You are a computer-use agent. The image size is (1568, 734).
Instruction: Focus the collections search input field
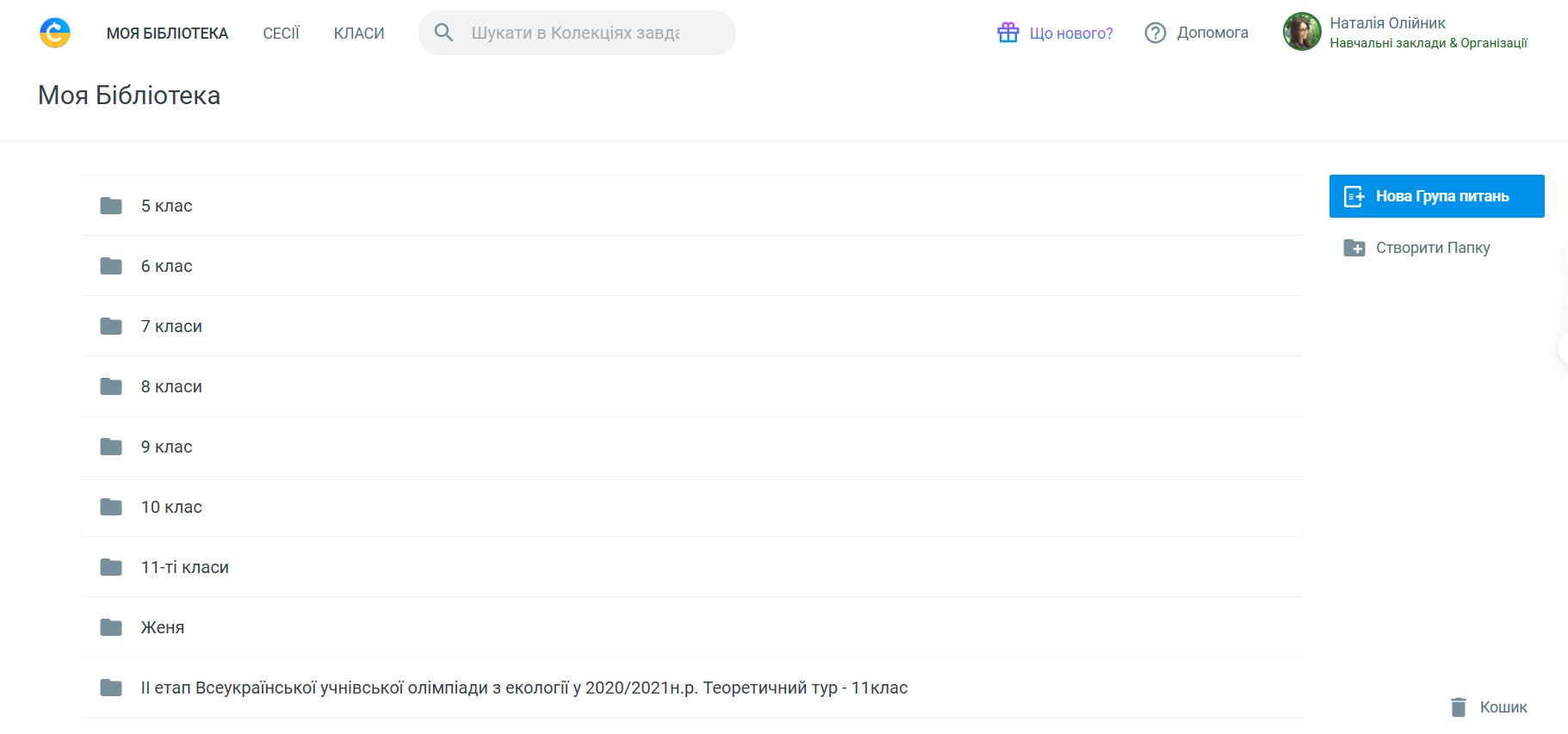[x=575, y=33]
